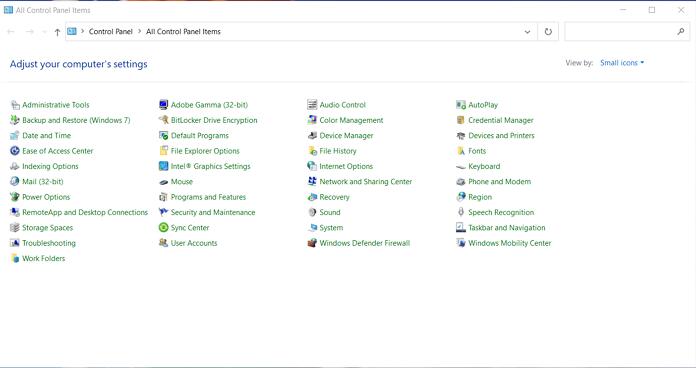Click the Credential Manager icon

461,120
